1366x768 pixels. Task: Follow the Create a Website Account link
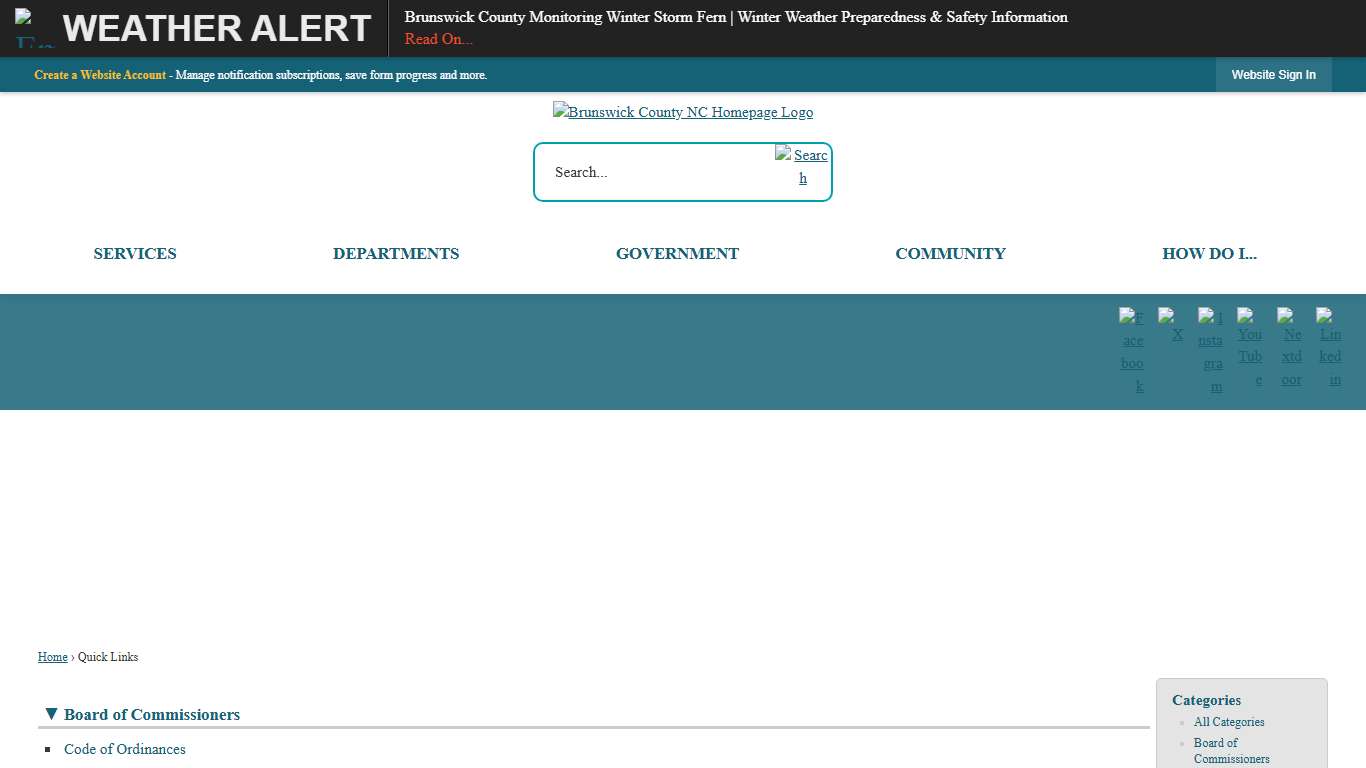(x=100, y=75)
